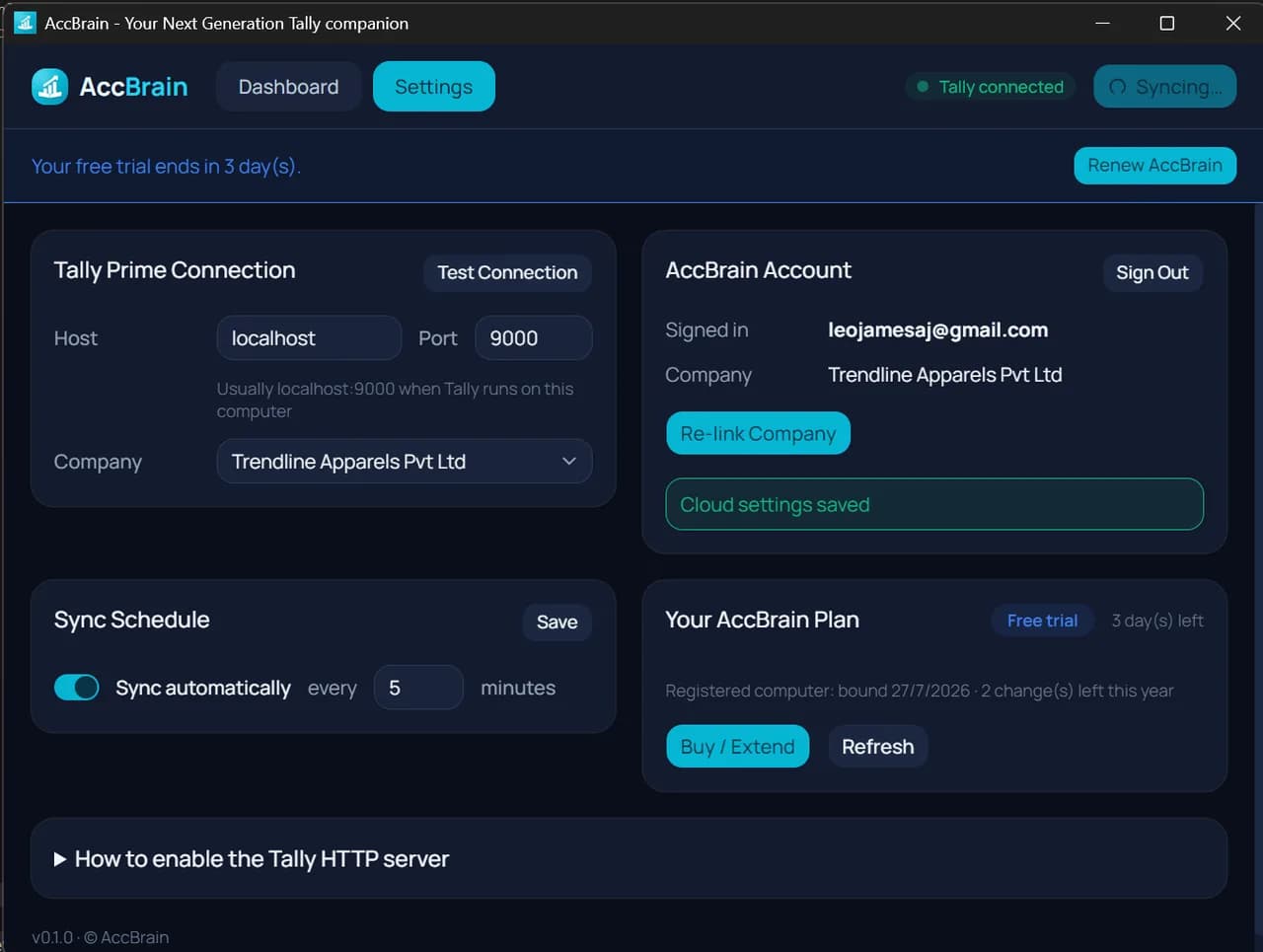Click the Registered computer bound date text
The width and height of the screenshot is (1263, 952).
pos(919,691)
